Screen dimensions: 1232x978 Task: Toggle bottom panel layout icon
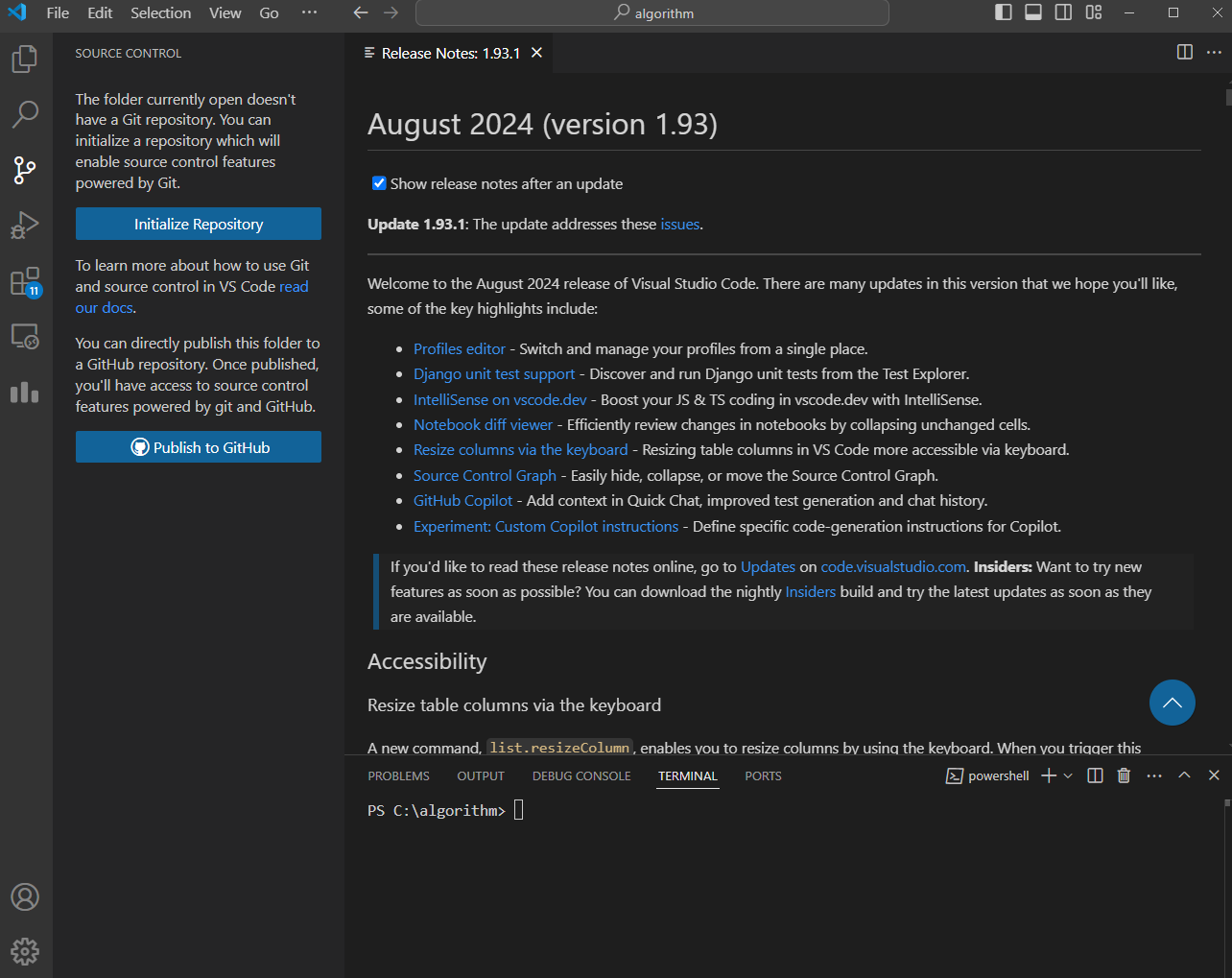[x=1033, y=12]
